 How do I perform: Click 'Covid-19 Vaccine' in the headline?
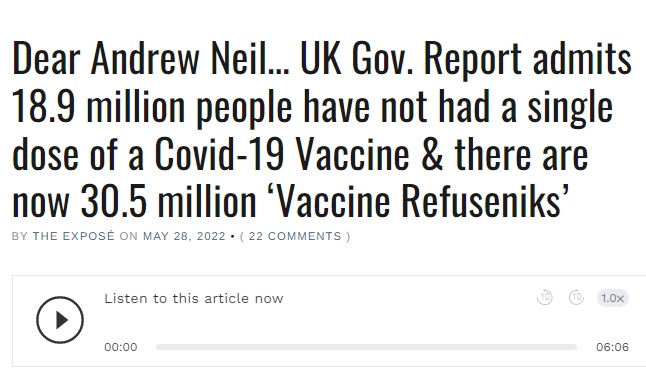pyautogui.click(x=282, y=154)
